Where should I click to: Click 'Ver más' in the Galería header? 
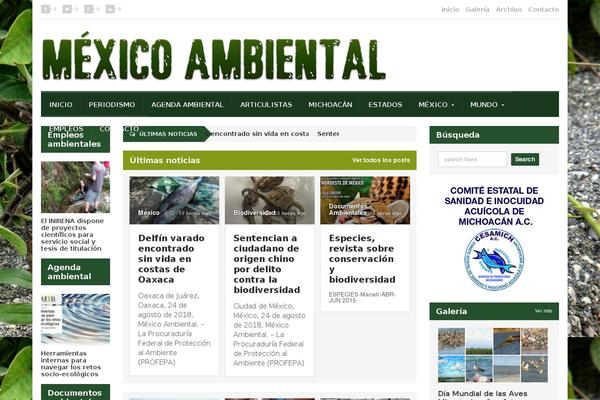point(543,311)
